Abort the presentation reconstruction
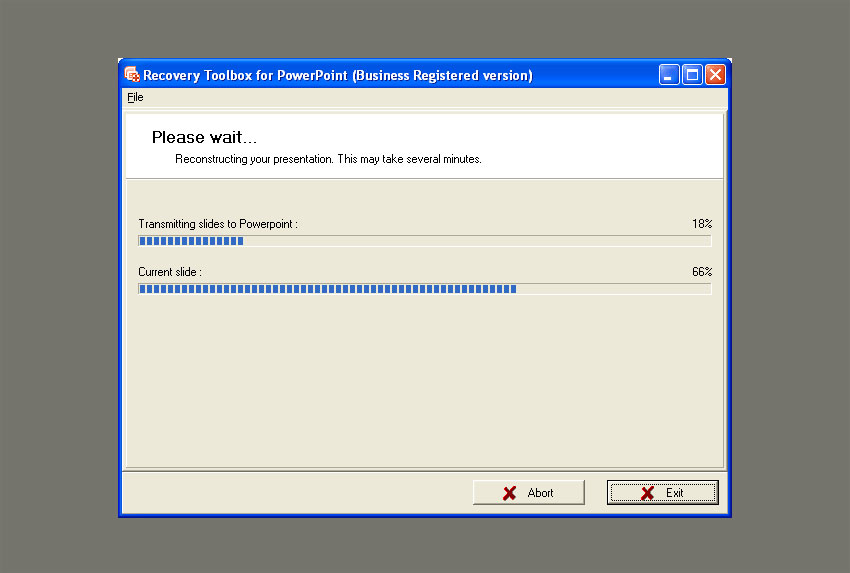The image size is (850, 573). [529, 492]
